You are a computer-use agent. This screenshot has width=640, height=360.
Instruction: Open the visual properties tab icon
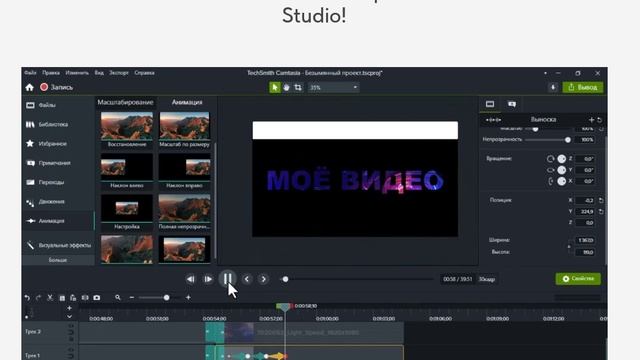490,104
